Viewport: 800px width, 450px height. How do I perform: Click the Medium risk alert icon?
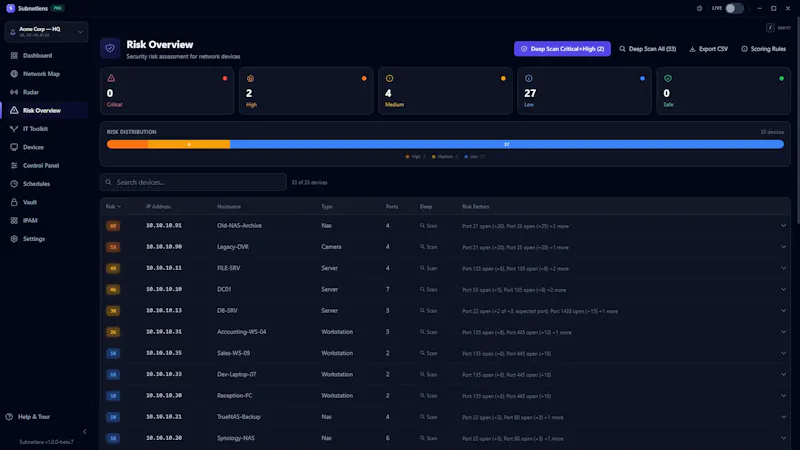(x=389, y=78)
